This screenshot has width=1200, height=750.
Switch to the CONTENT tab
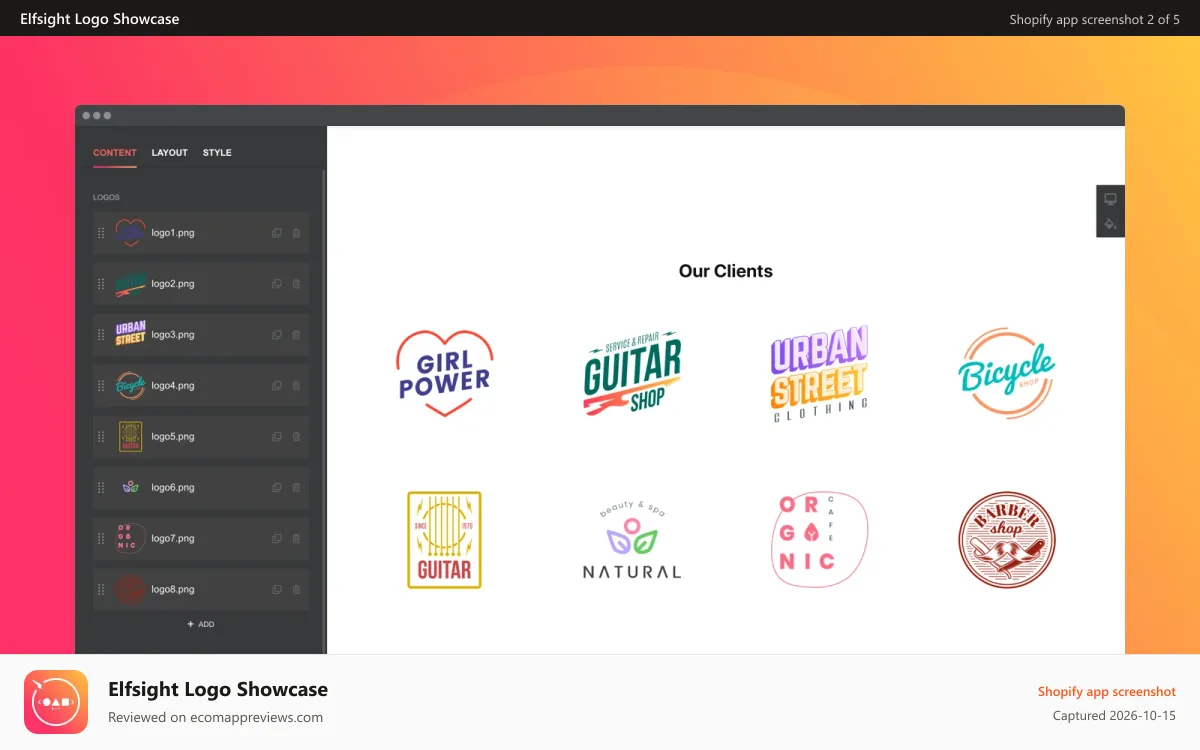(x=115, y=153)
